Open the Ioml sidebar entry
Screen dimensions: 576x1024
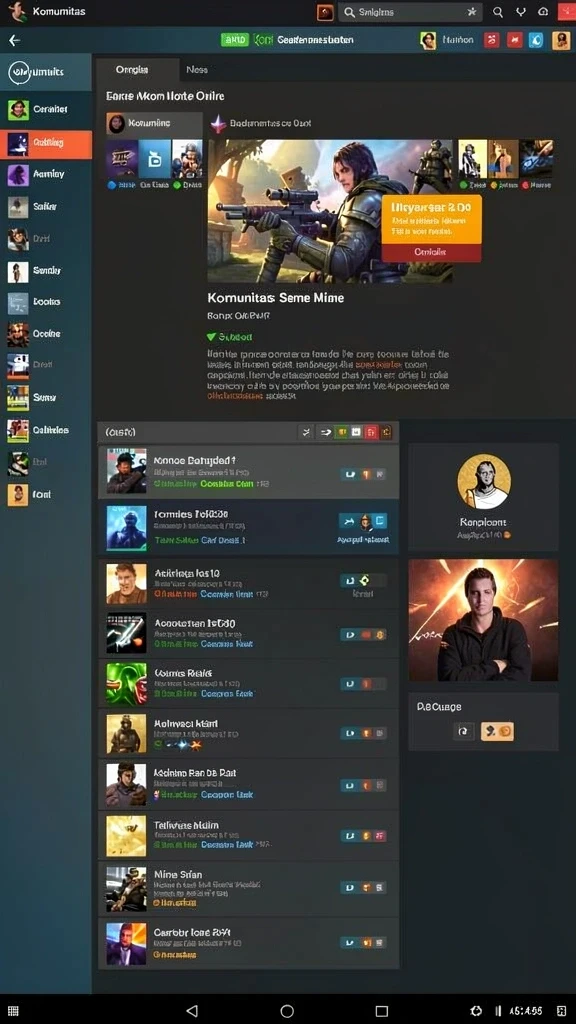[x=46, y=495]
